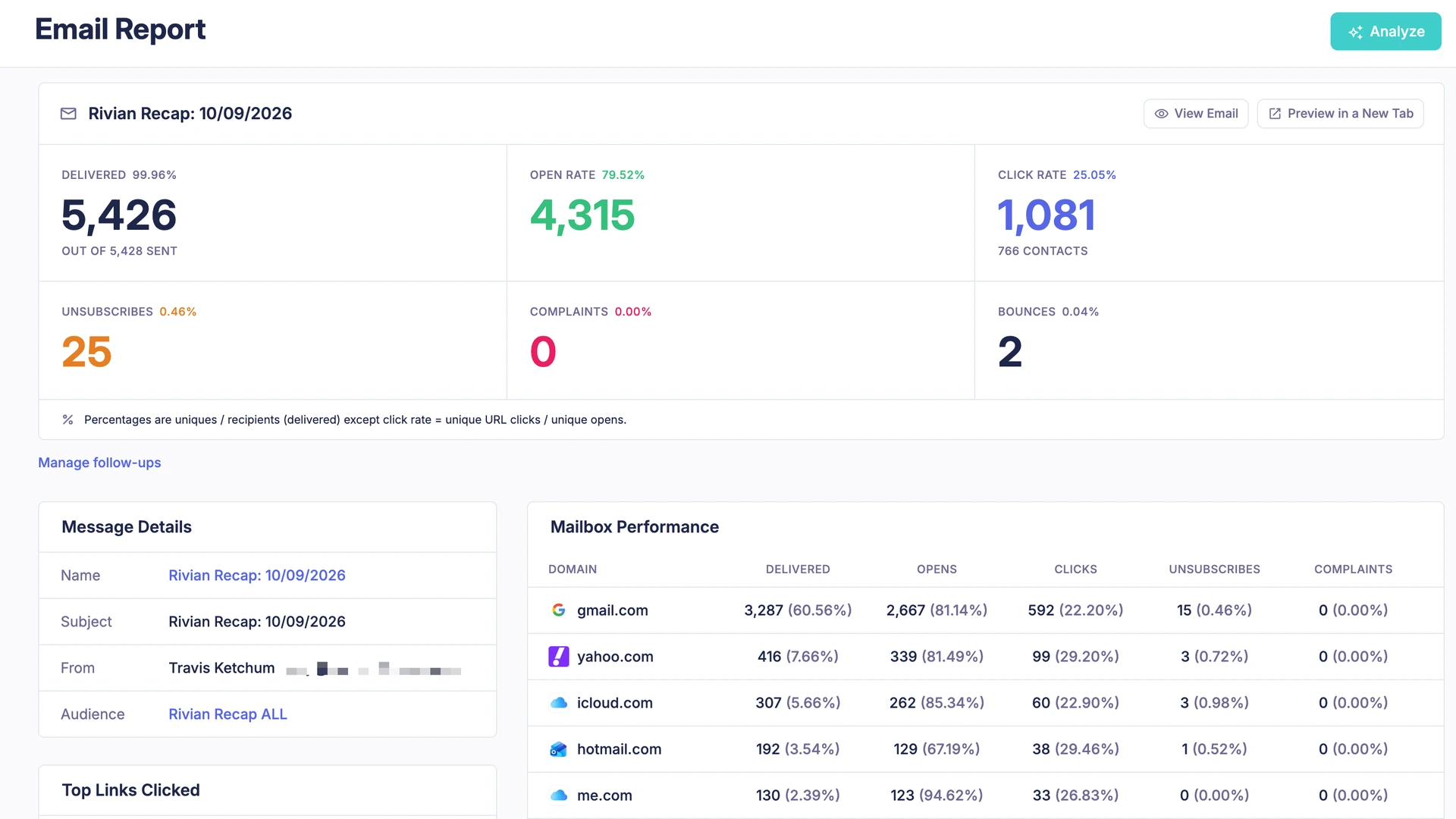The height and width of the screenshot is (819, 1456).
Task: Open View Email
Action: click(x=1196, y=113)
